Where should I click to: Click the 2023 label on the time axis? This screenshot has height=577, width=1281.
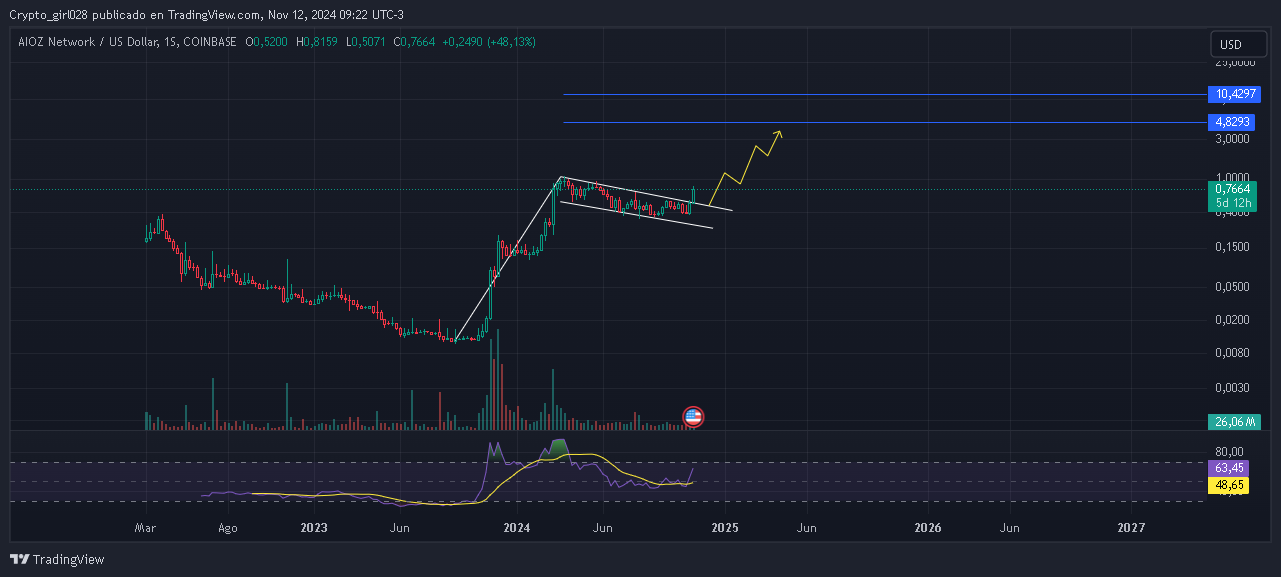(x=314, y=526)
